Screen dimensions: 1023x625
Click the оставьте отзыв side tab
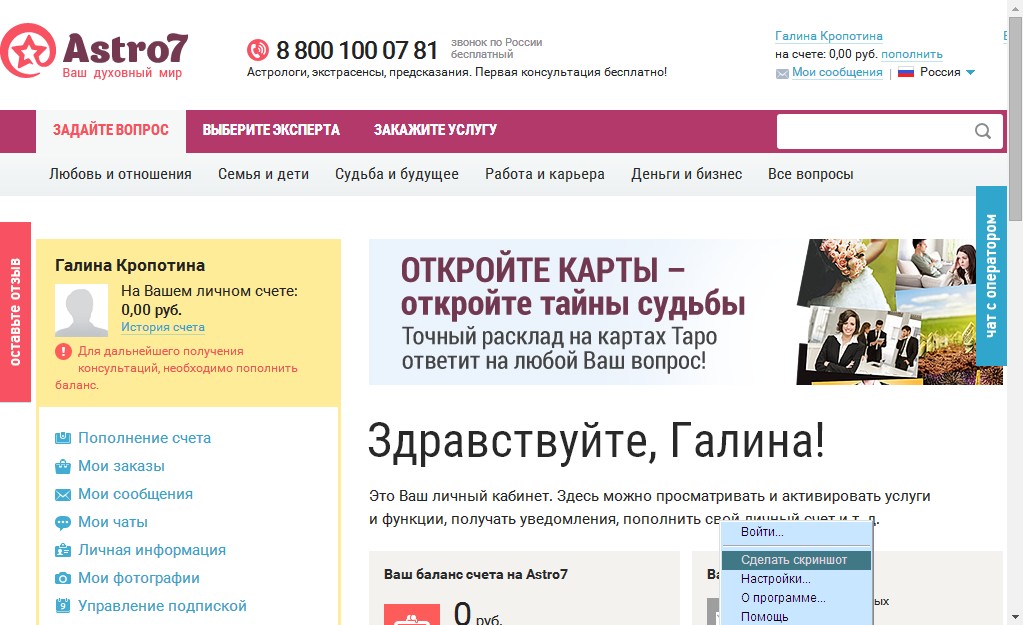(x=15, y=312)
